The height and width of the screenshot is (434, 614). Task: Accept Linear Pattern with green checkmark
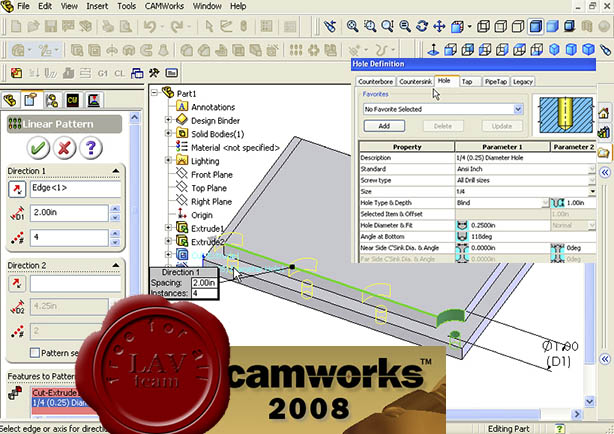click(x=38, y=148)
